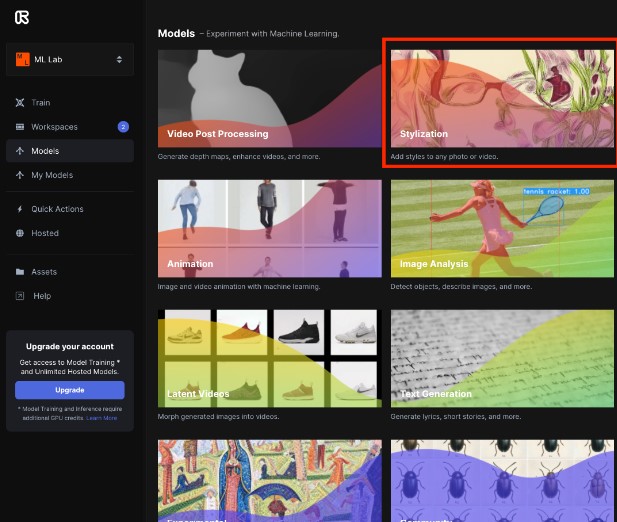617x522 pixels.
Task: Click the Train icon in sidebar
Action: coord(20,103)
